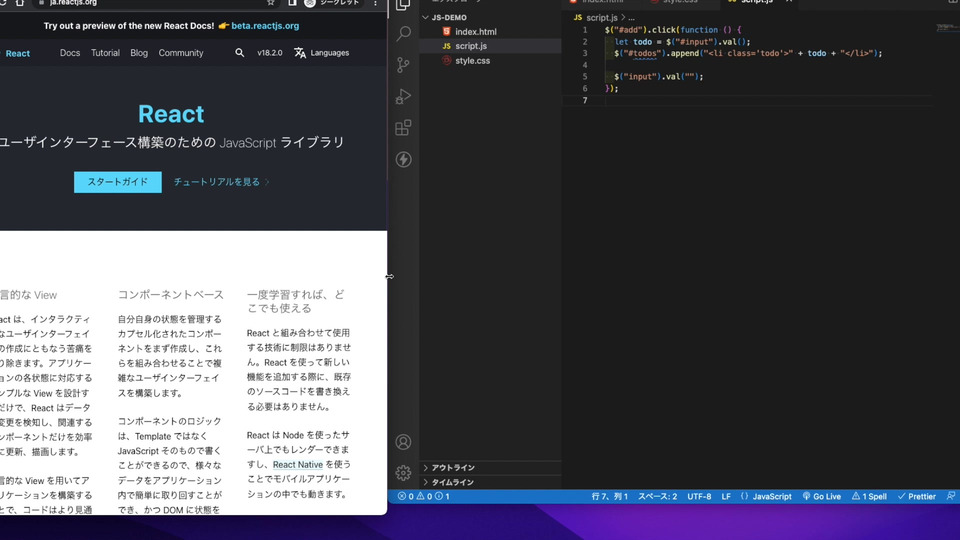Click 1 Spell warning in status bar
The height and width of the screenshot is (540, 960).
(x=869, y=497)
